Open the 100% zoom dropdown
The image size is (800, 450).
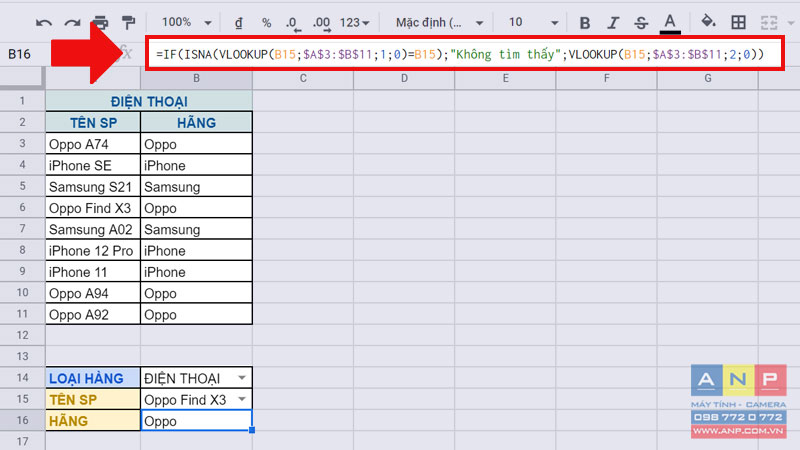(186, 22)
